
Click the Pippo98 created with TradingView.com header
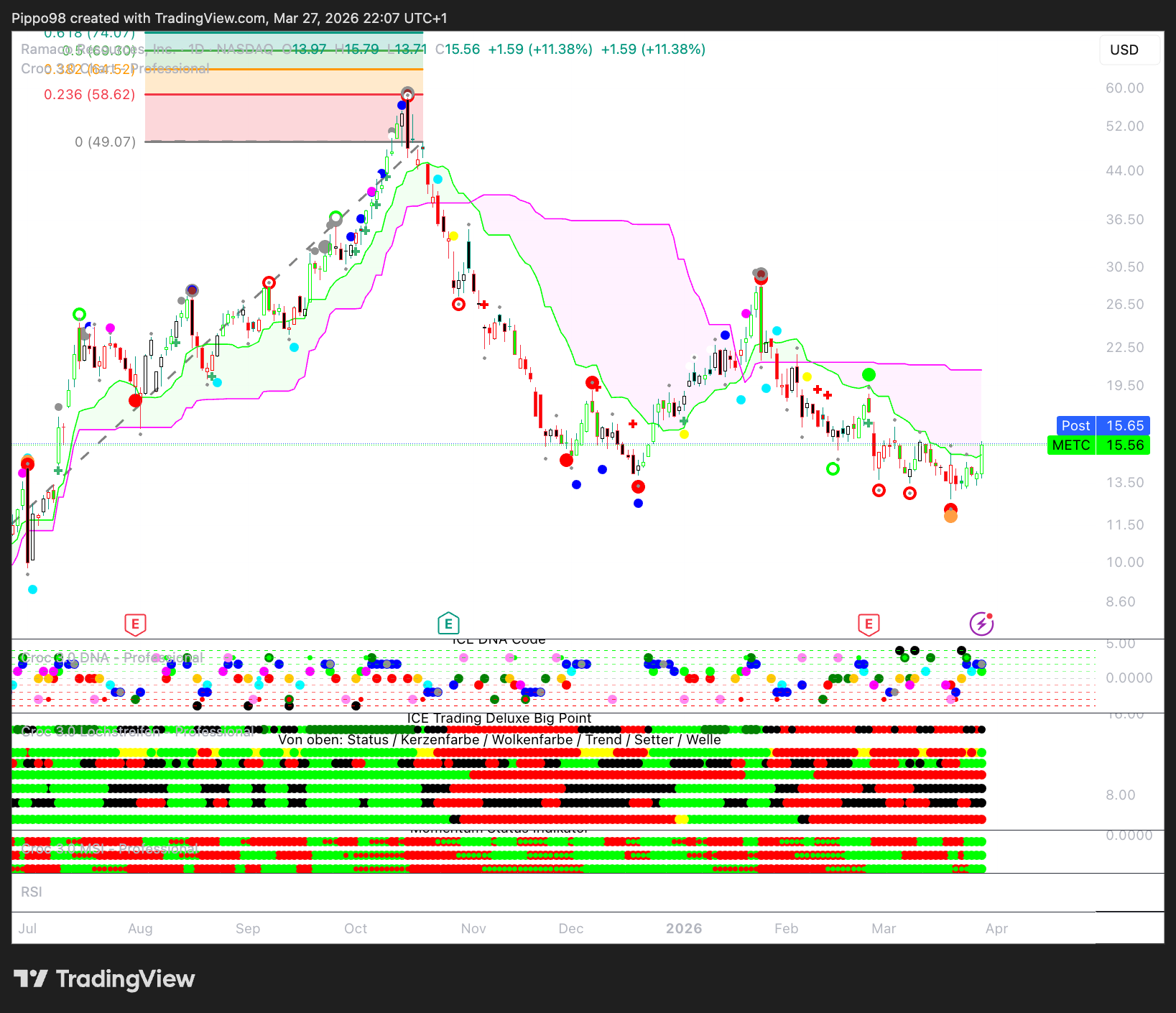229,18
